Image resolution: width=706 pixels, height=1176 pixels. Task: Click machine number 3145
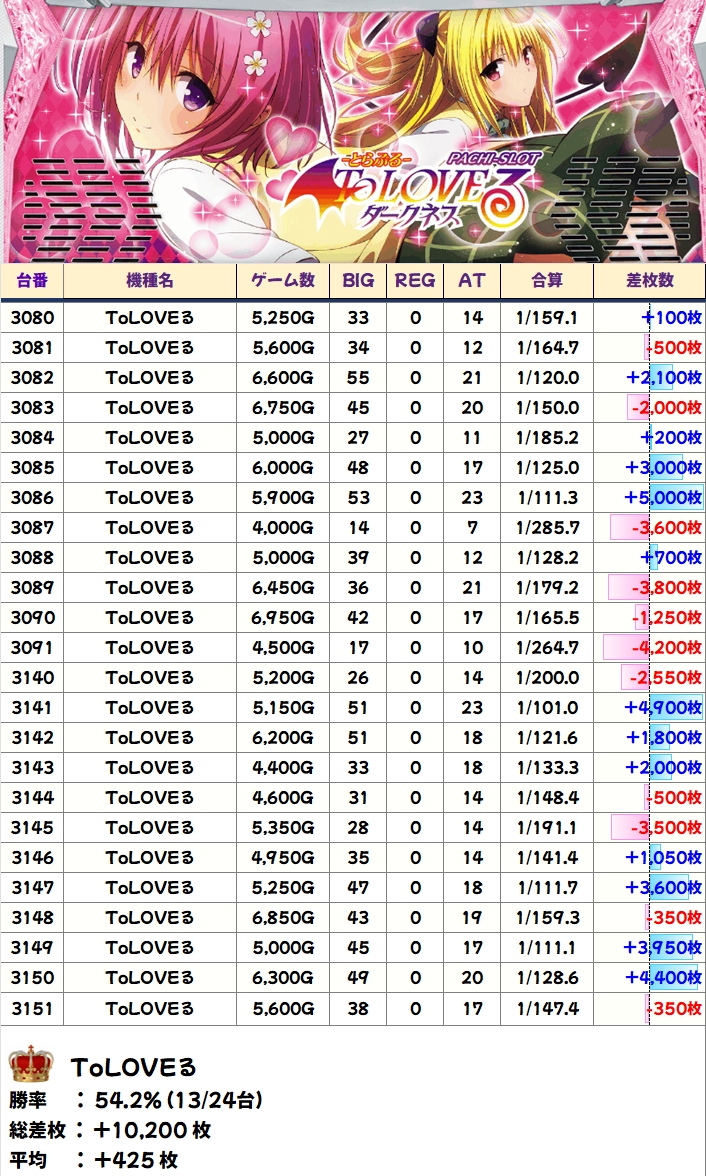[x=32, y=828]
